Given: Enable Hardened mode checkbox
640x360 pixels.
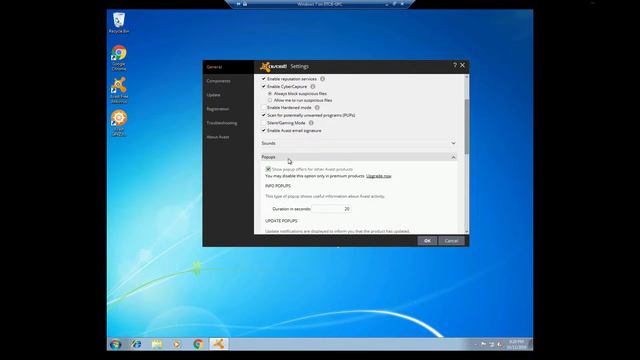Looking at the screenshot, I should tap(264, 108).
